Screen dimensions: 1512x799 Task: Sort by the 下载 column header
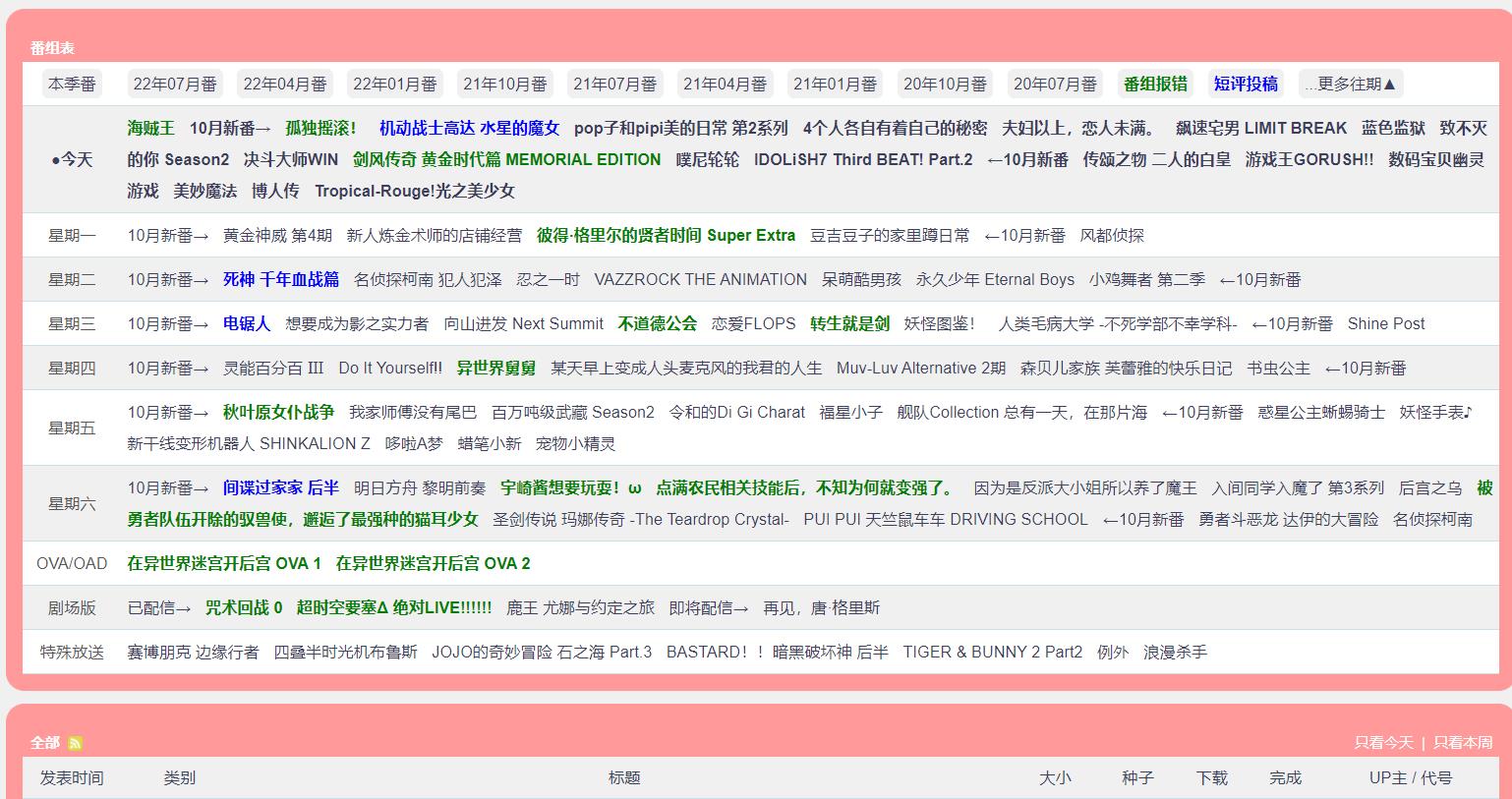point(1212,777)
